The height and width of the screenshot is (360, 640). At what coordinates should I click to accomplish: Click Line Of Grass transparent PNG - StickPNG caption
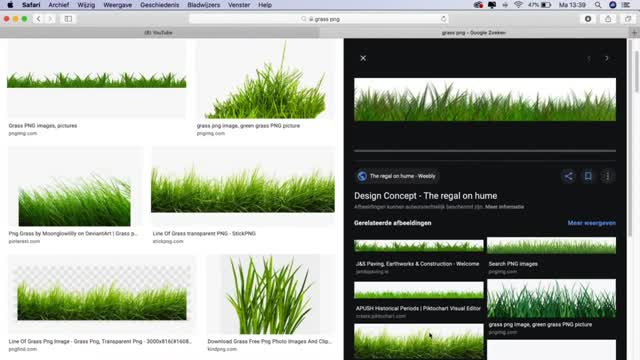[204, 233]
